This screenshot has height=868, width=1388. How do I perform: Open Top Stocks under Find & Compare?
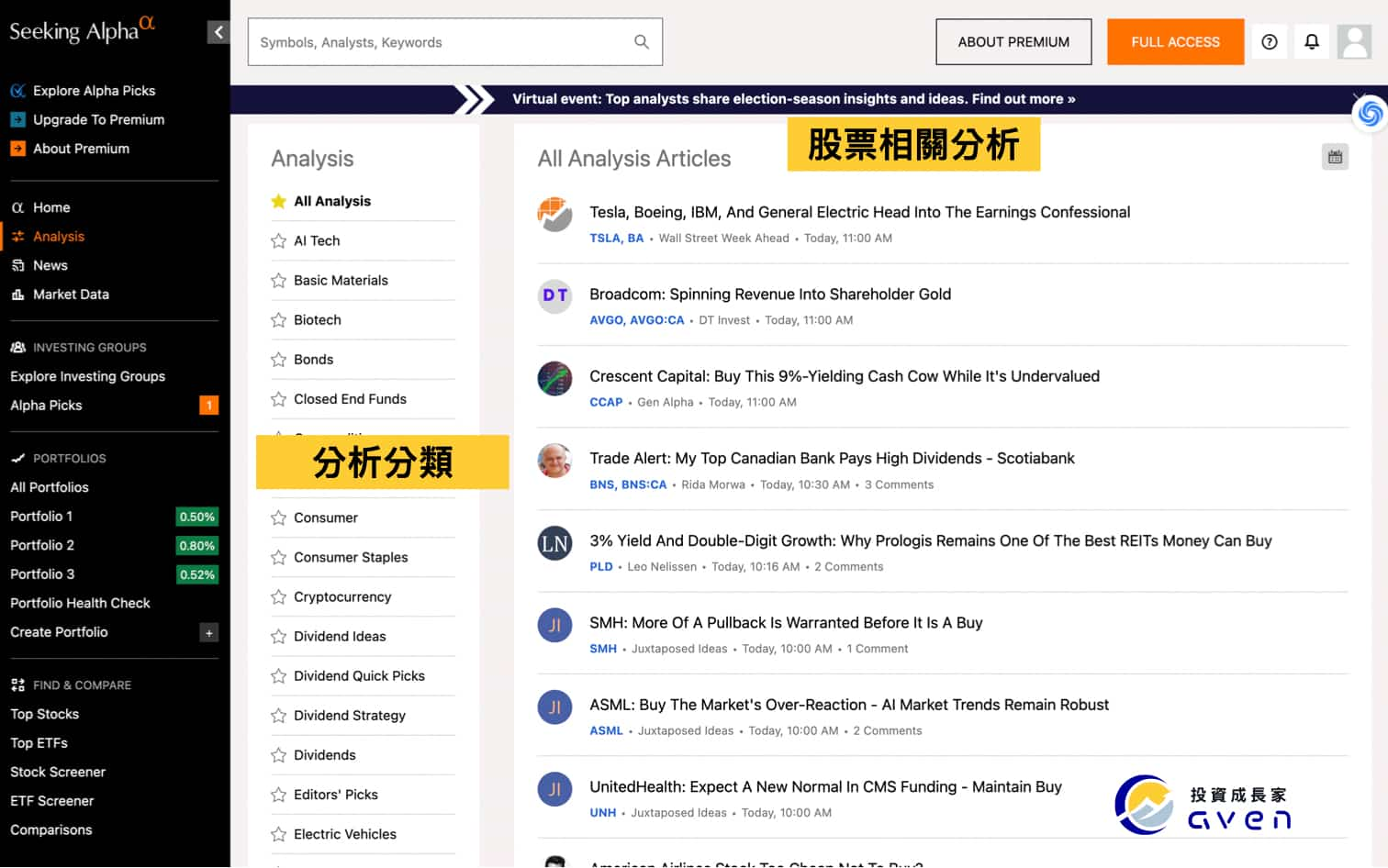tap(44, 714)
